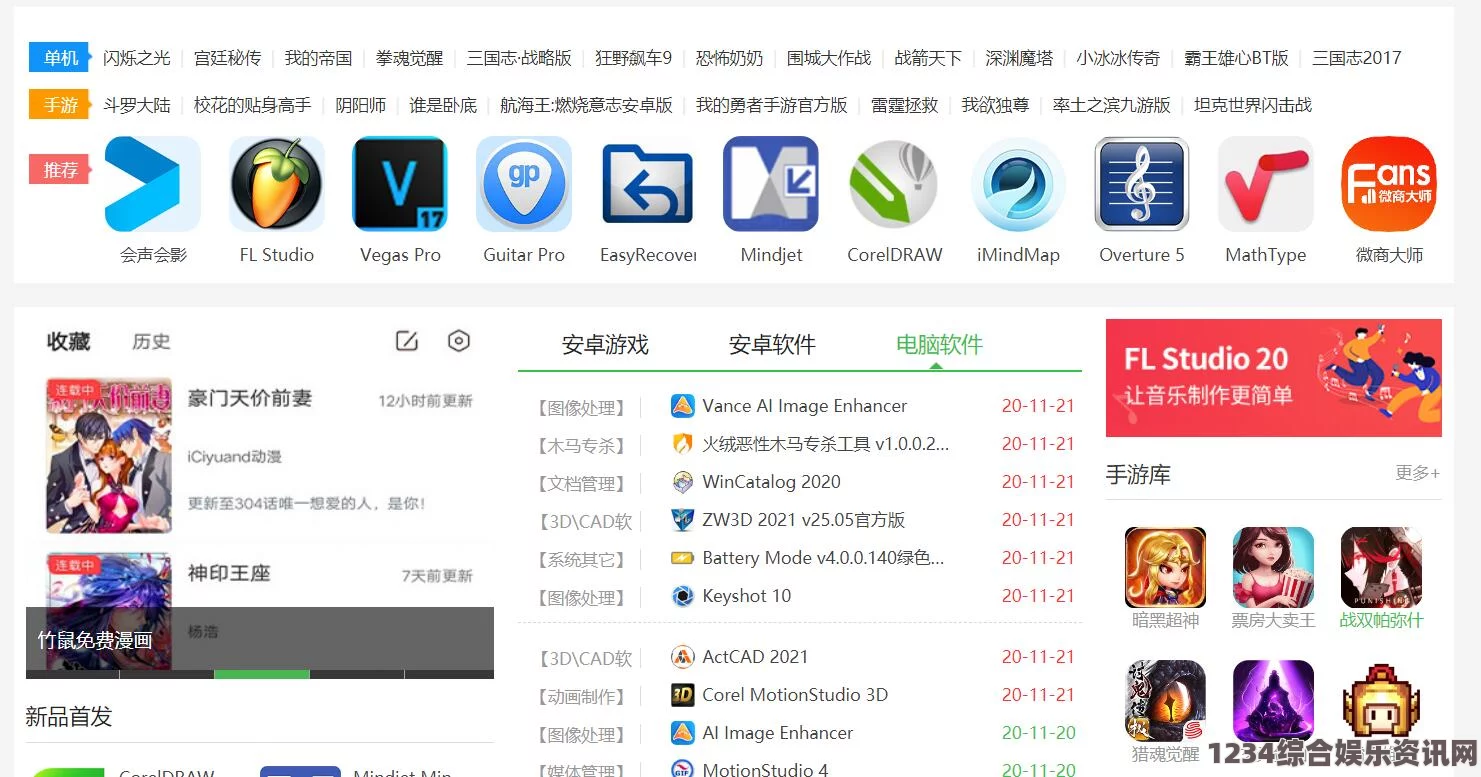Open the 暗黑超神 game icon
The width and height of the screenshot is (1481, 777).
click(x=1165, y=567)
